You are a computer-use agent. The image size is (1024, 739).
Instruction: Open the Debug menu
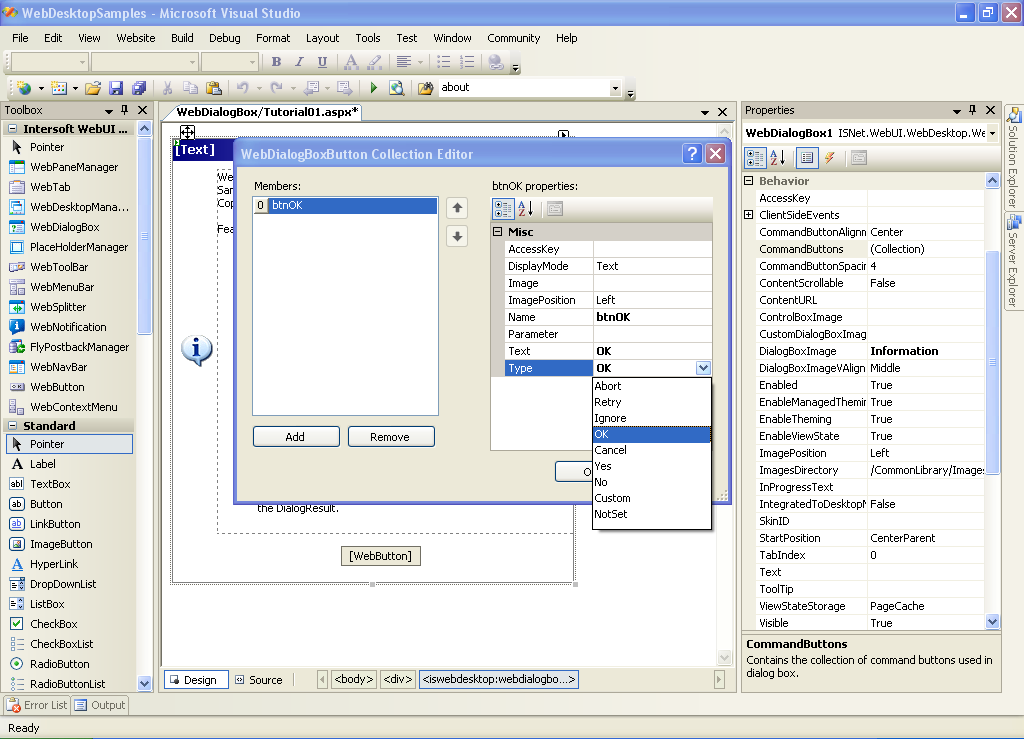tap(225, 38)
